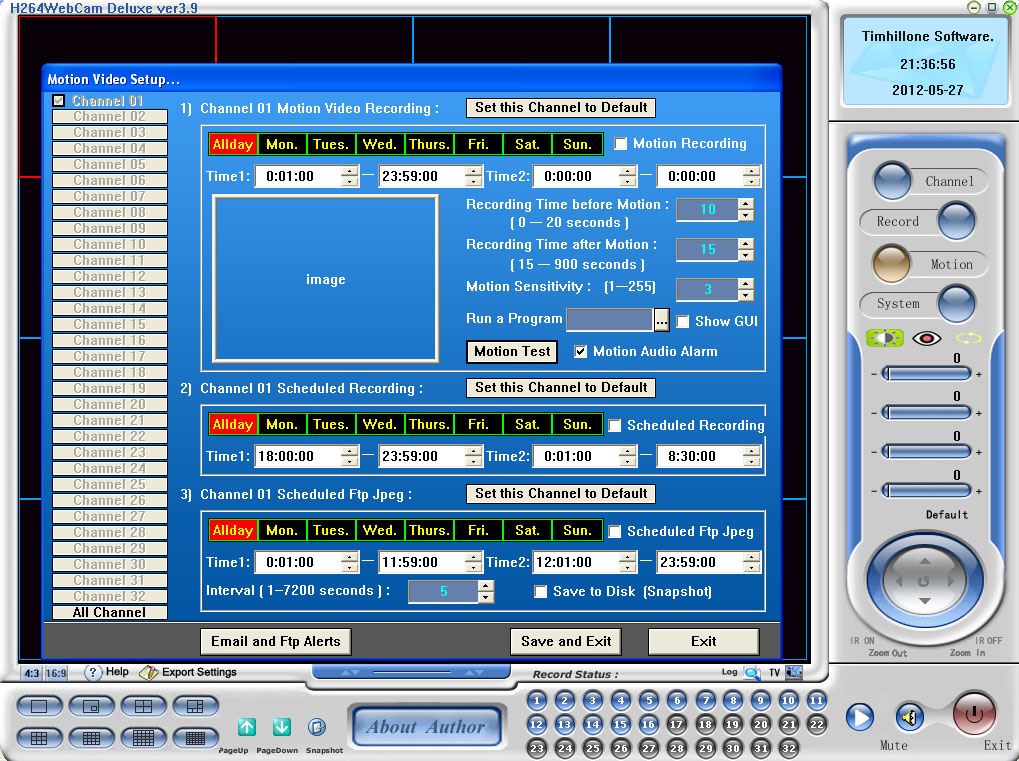Screen dimensions: 1019x761
Task: Increase Motion Sensitivity with the up arrow
Action: click(x=745, y=283)
